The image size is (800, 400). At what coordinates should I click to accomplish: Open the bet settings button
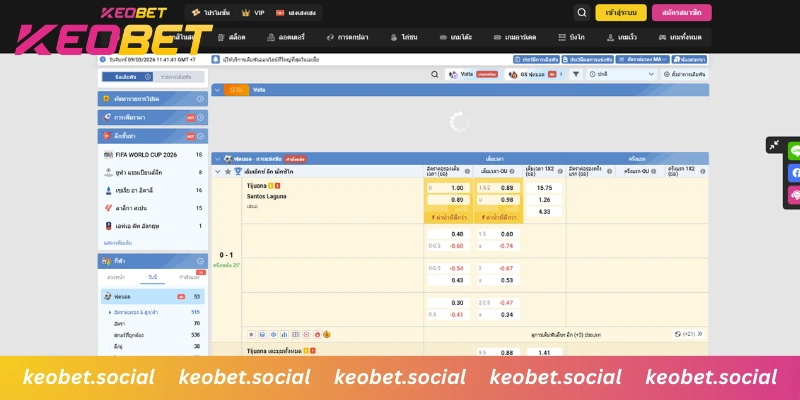click(x=685, y=74)
